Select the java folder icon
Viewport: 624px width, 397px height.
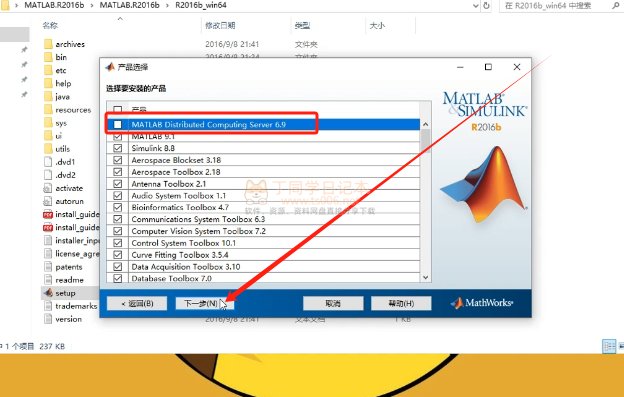(48, 96)
